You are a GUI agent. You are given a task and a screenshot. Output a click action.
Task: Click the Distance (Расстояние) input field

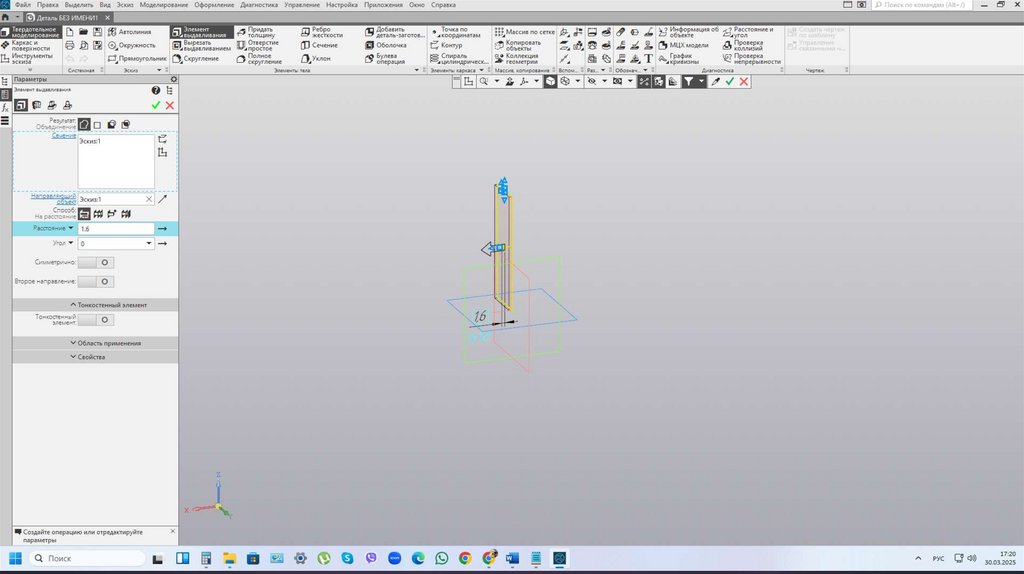(x=115, y=229)
